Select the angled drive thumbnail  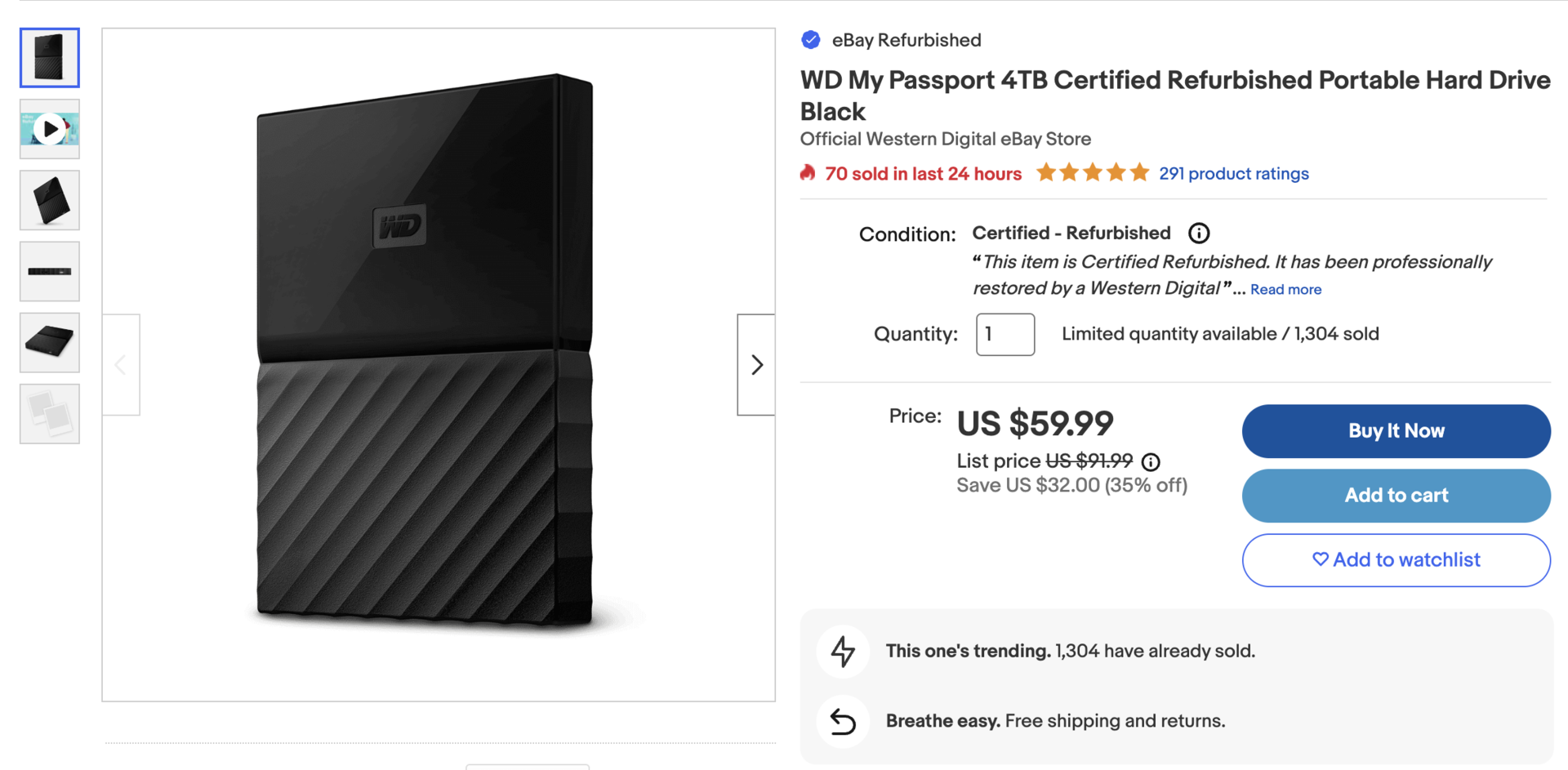pyautogui.click(x=50, y=200)
